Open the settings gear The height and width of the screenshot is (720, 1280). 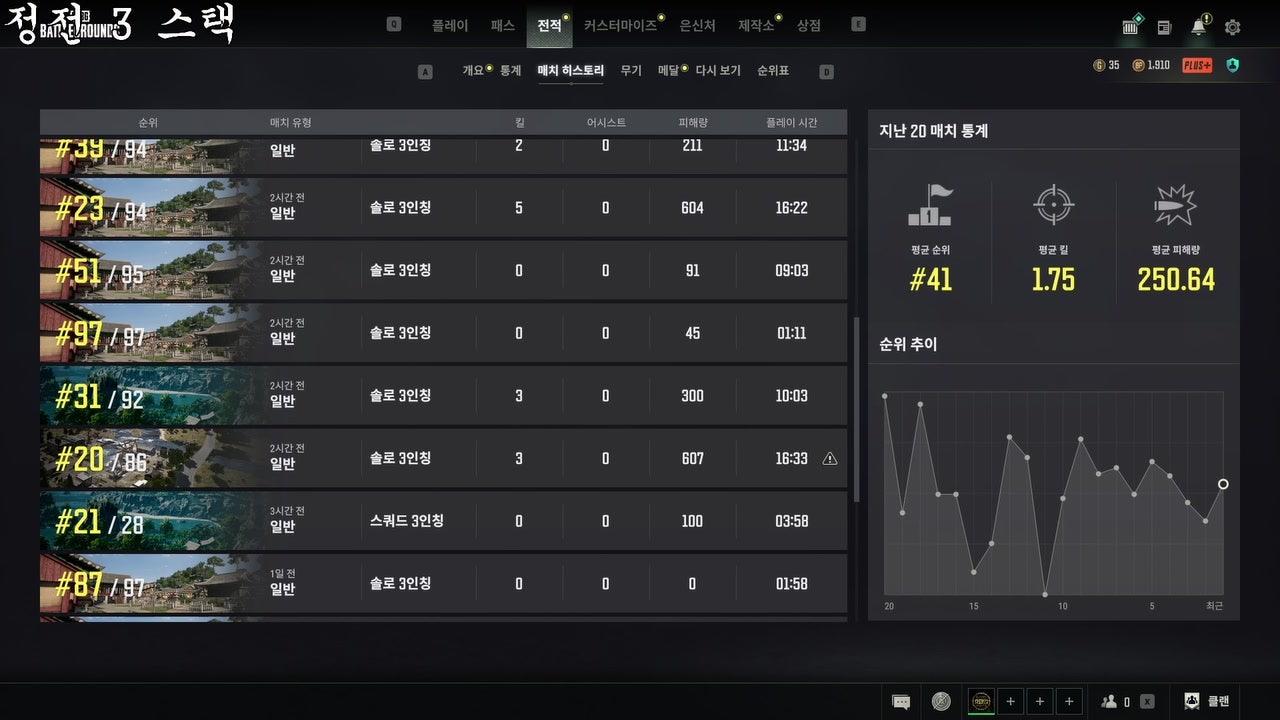click(x=1233, y=27)
